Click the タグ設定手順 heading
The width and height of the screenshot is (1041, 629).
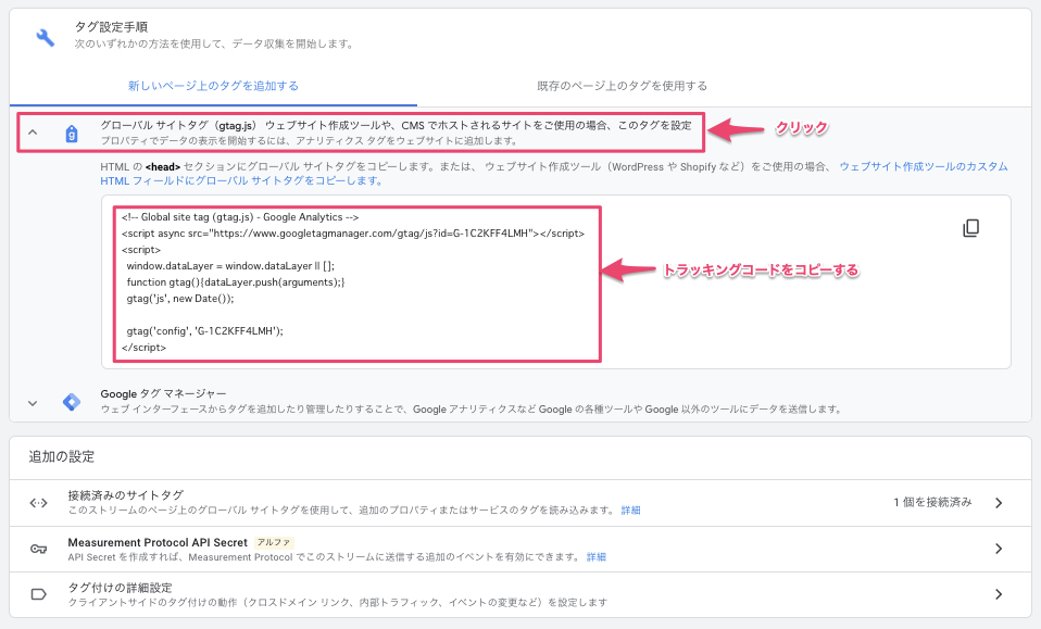click(111, 27)
